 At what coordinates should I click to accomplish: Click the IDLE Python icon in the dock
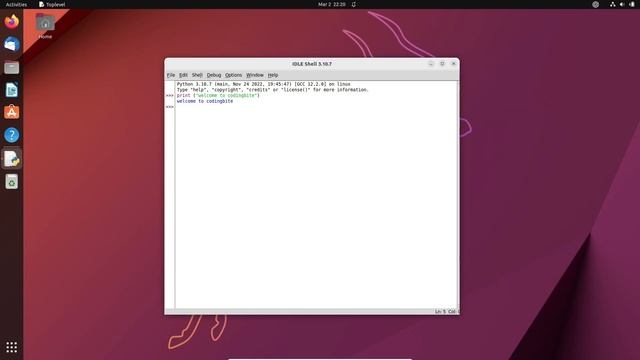pos(11,158)
